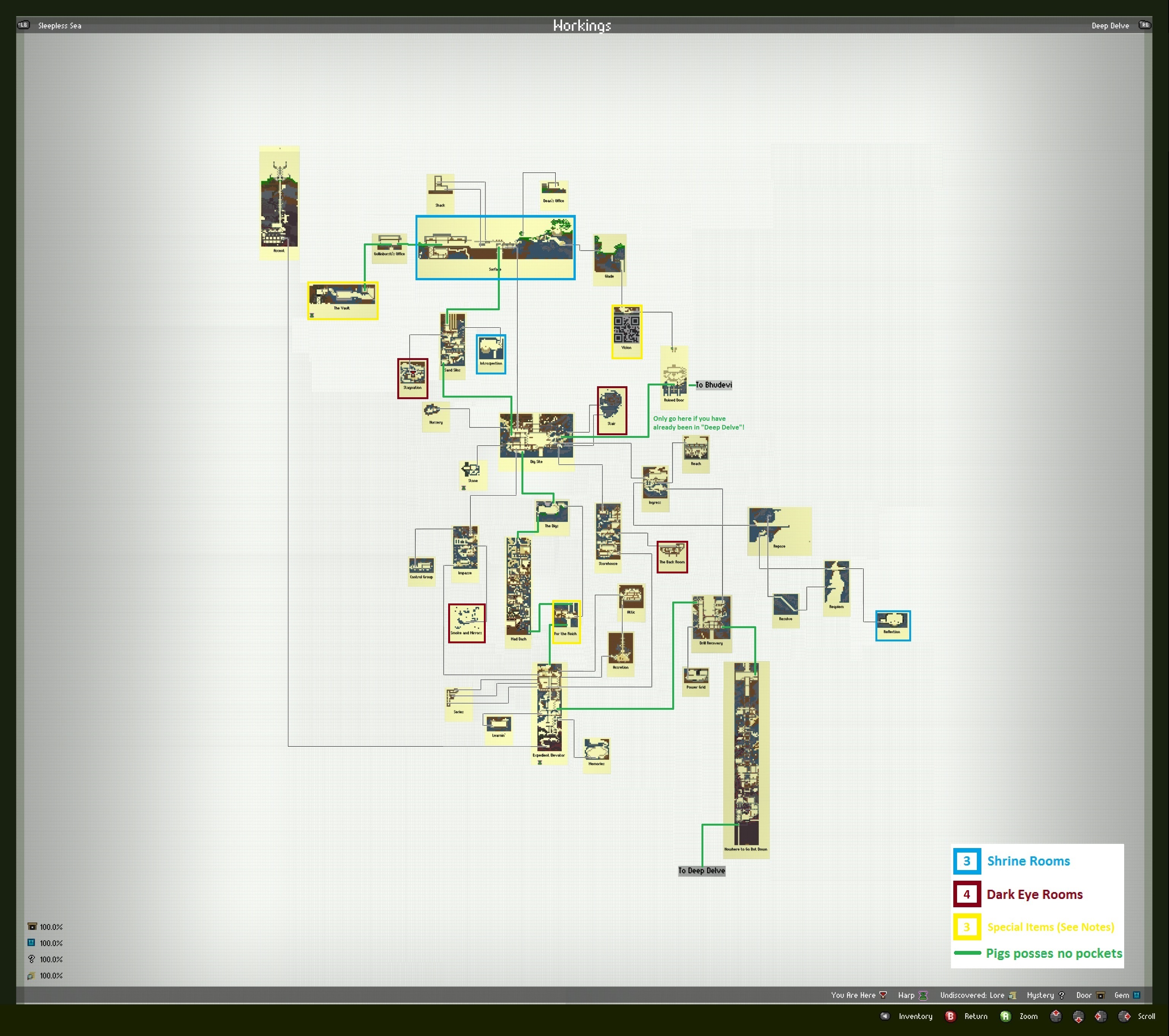1169x1036 pixels.
Task: Click the To Deep Delve label
Action: point(701,871)
